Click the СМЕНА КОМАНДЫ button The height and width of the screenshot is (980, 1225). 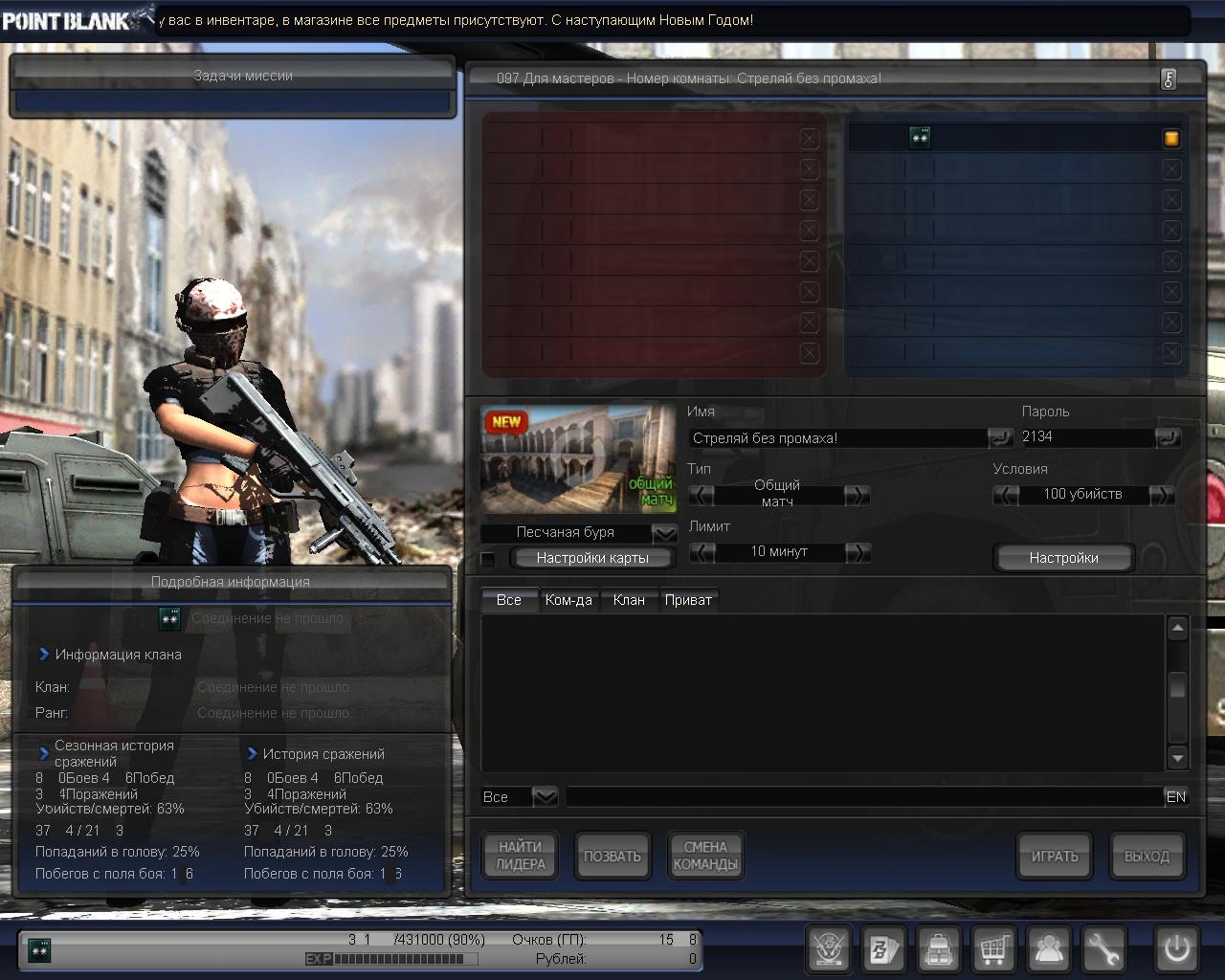coord(705,856)
